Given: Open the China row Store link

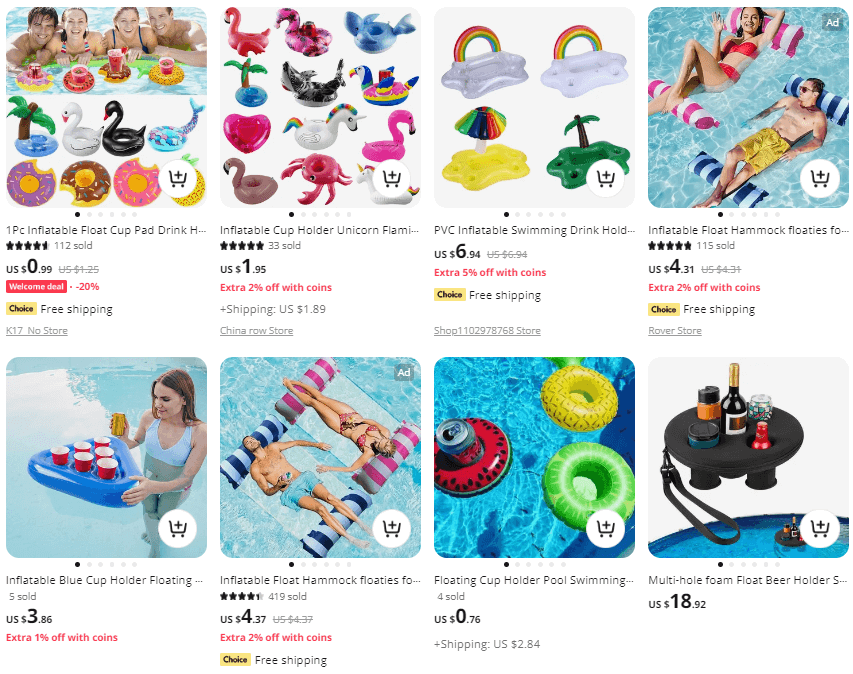Looking at the screenshot, I should pyautogui.click(x=256, y=330).
